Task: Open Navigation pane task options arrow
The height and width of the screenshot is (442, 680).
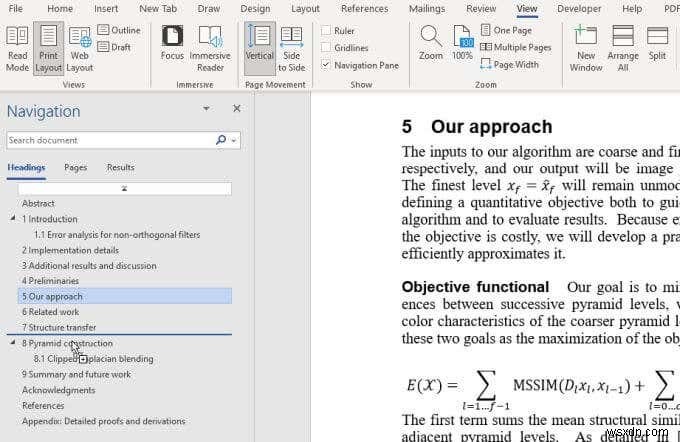Action: (x=206, y=108)
